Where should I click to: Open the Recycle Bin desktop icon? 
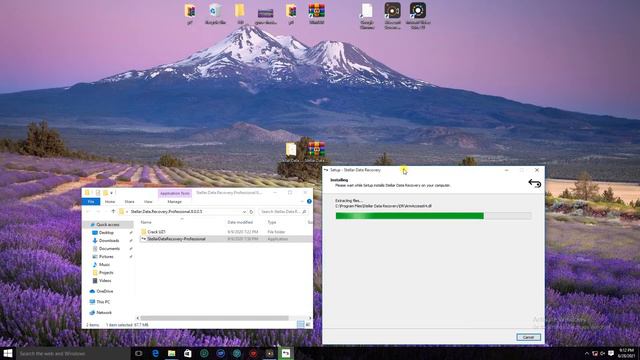tap(215, 14)
